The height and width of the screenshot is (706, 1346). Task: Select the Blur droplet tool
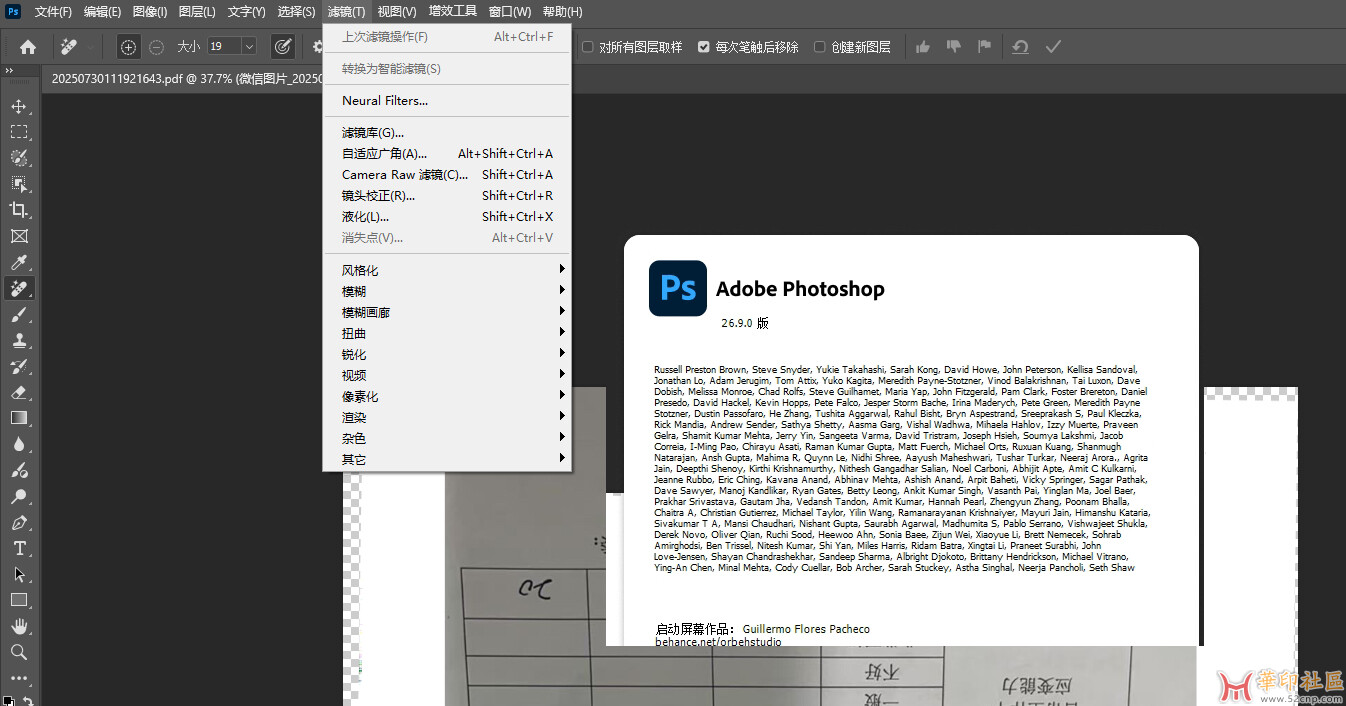pyautogui.click(x=19, y=444)
